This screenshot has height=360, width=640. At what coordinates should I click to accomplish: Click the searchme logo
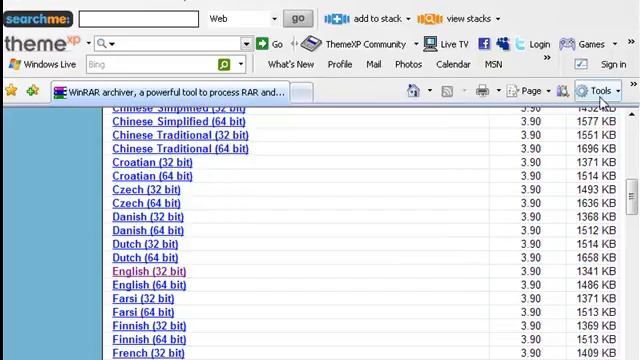[38, 19]
